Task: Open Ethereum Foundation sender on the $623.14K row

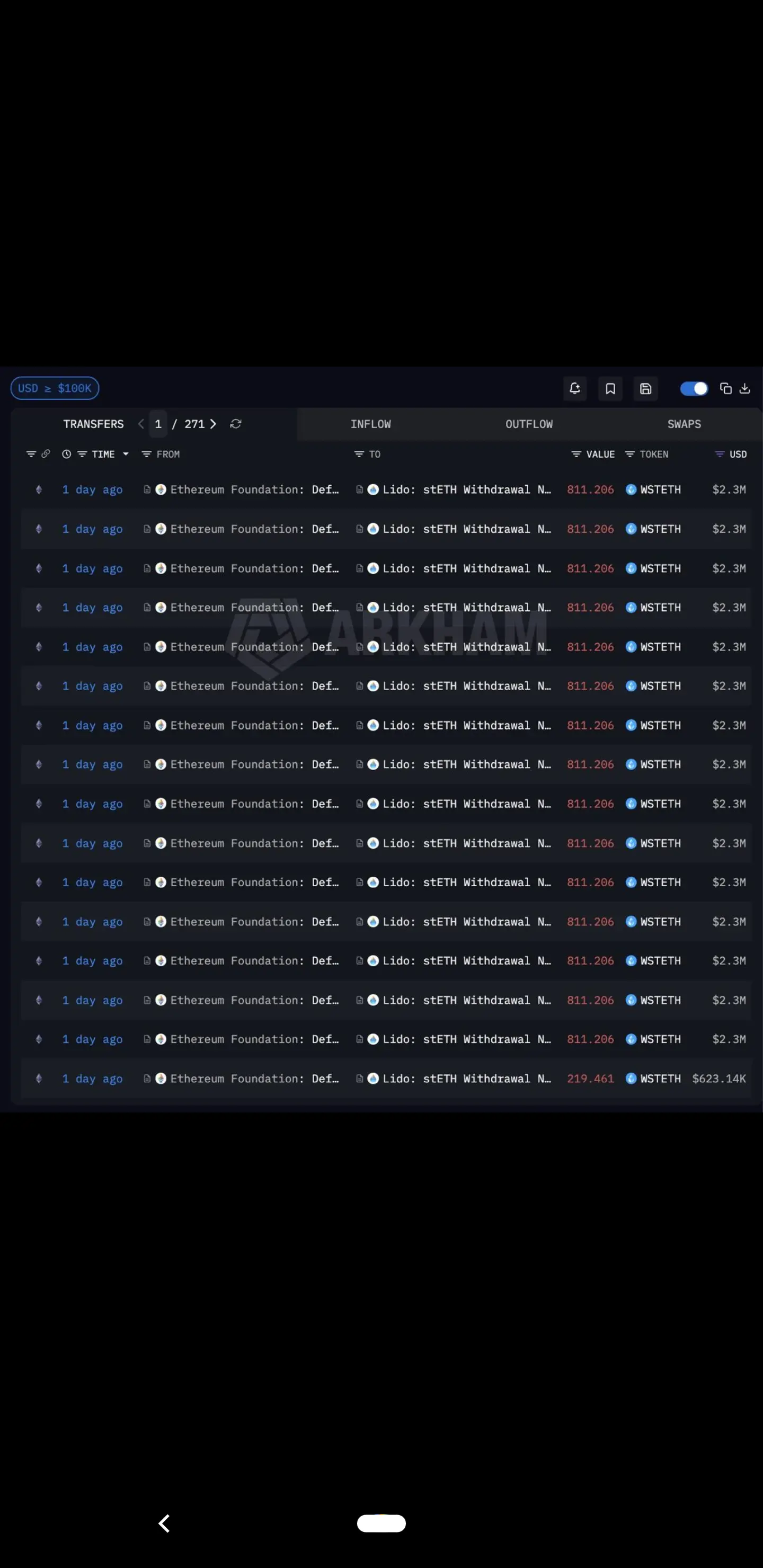Action: coord(254,1079)
